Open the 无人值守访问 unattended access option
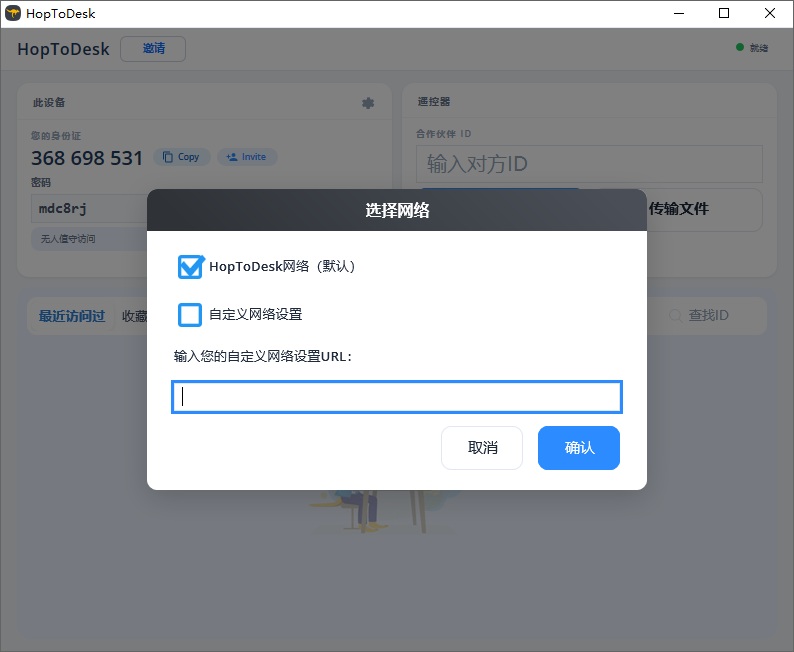Image resolution: width=794 pixels, height=652 pixels. coord(89,239)
